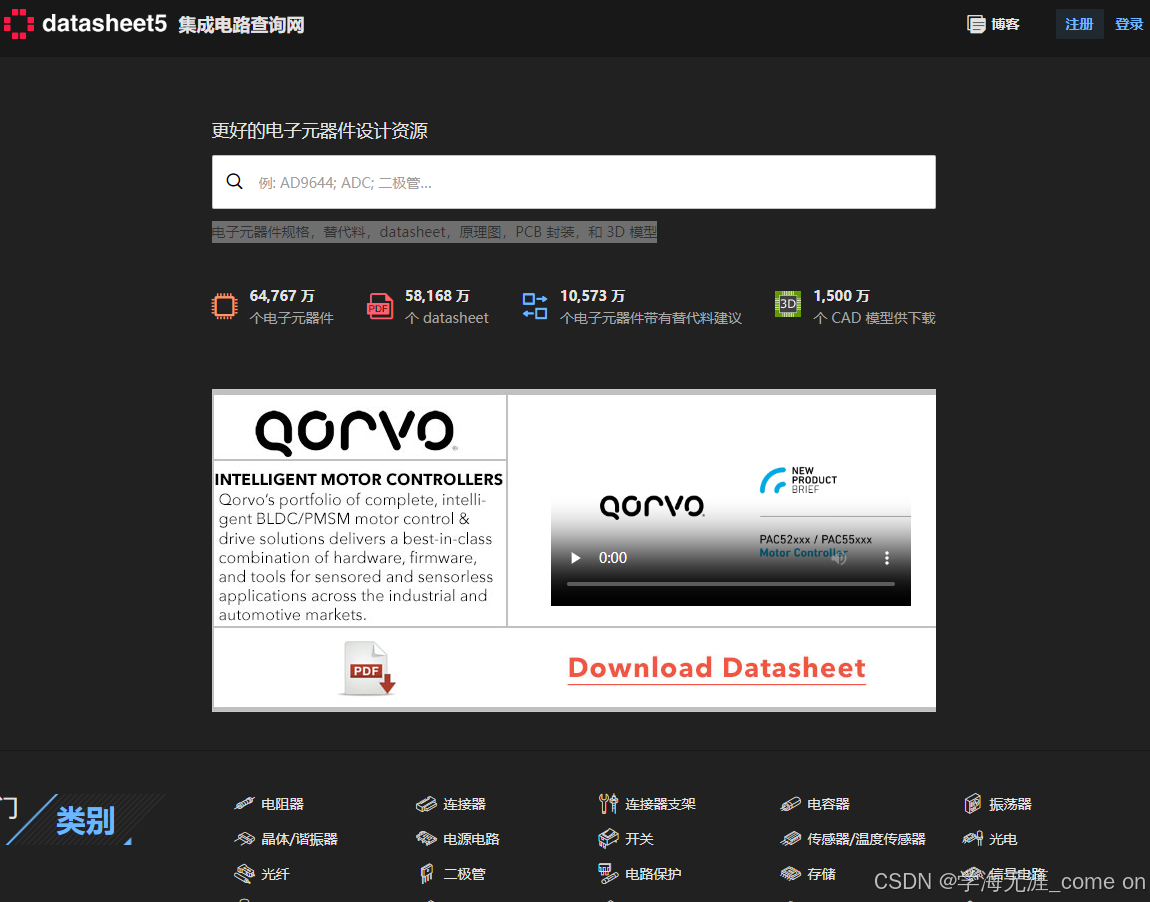Image resolution: width=1150 pixels, height=902 pixels.
Task: Open the 存储 category link
Action: [821, 874]
